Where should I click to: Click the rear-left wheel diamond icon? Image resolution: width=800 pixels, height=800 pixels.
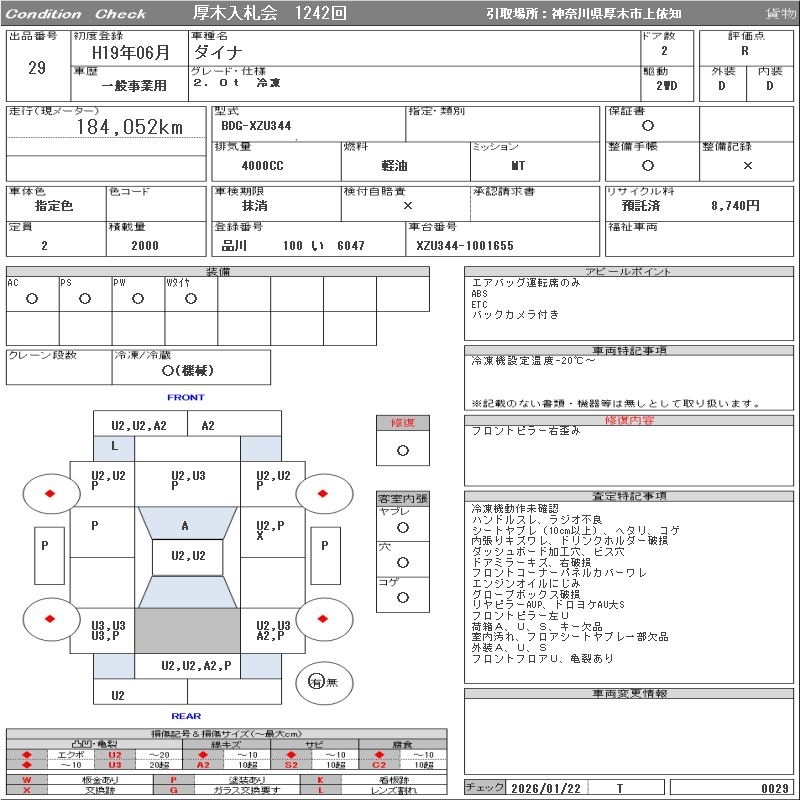pos(49,619)
